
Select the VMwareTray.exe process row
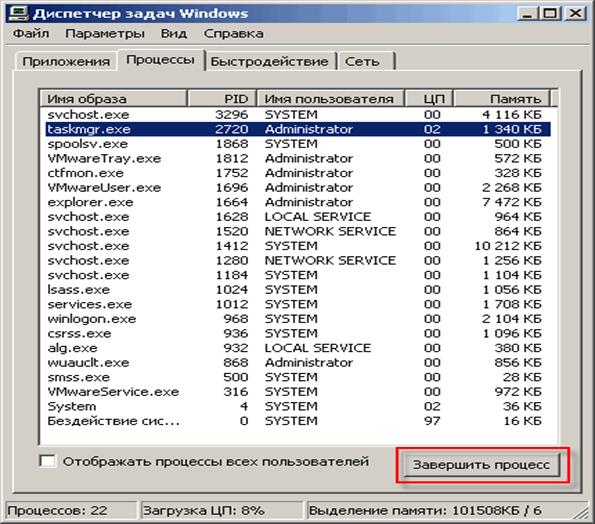pyautogui.click(x=298, y=158)
